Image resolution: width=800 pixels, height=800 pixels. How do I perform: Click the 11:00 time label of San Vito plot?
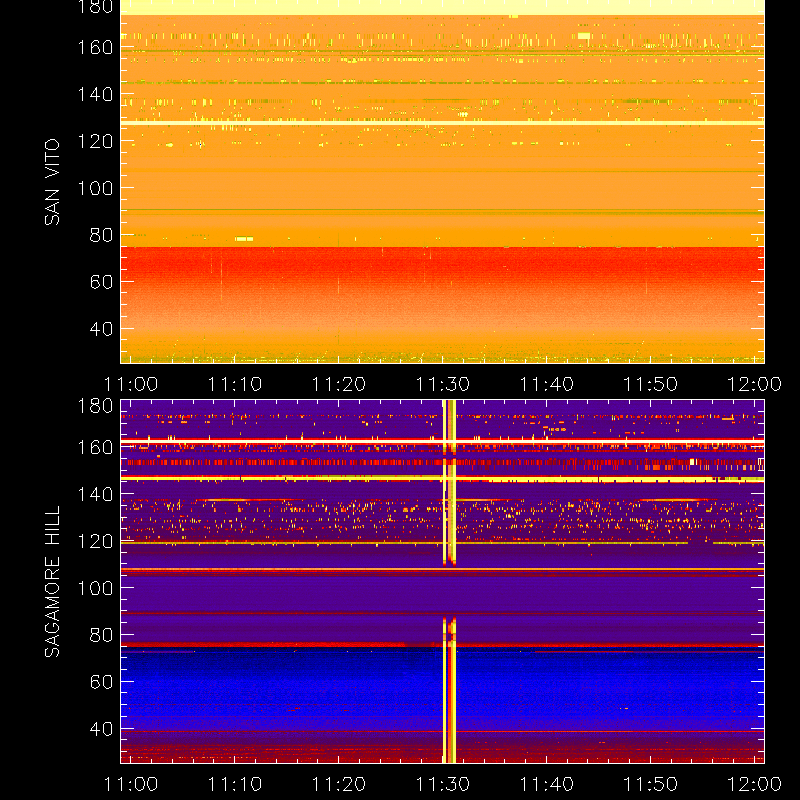point(131,384)
